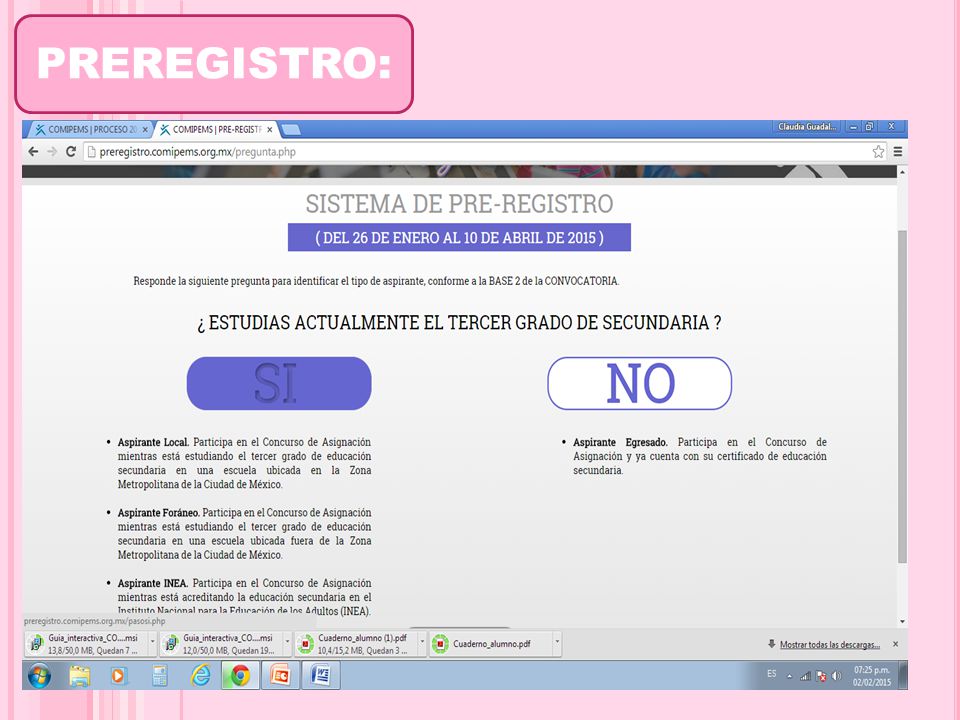The height and width of the screenshot is (720, 960).
Task: Click the ESTUDIAS ACTUALMENTE question text
Action: tap(459, 323)
